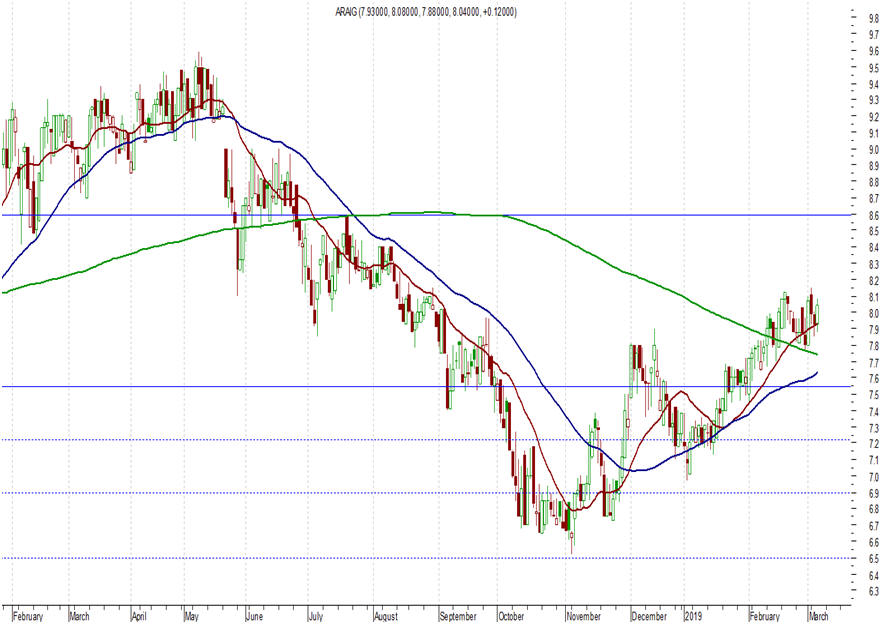Select the October month label
883x624 pixels.
511,616
